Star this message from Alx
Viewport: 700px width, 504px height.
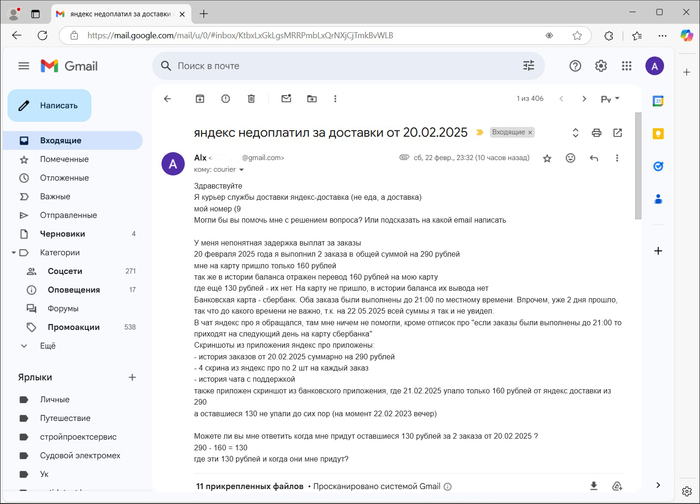coord(547,158)
